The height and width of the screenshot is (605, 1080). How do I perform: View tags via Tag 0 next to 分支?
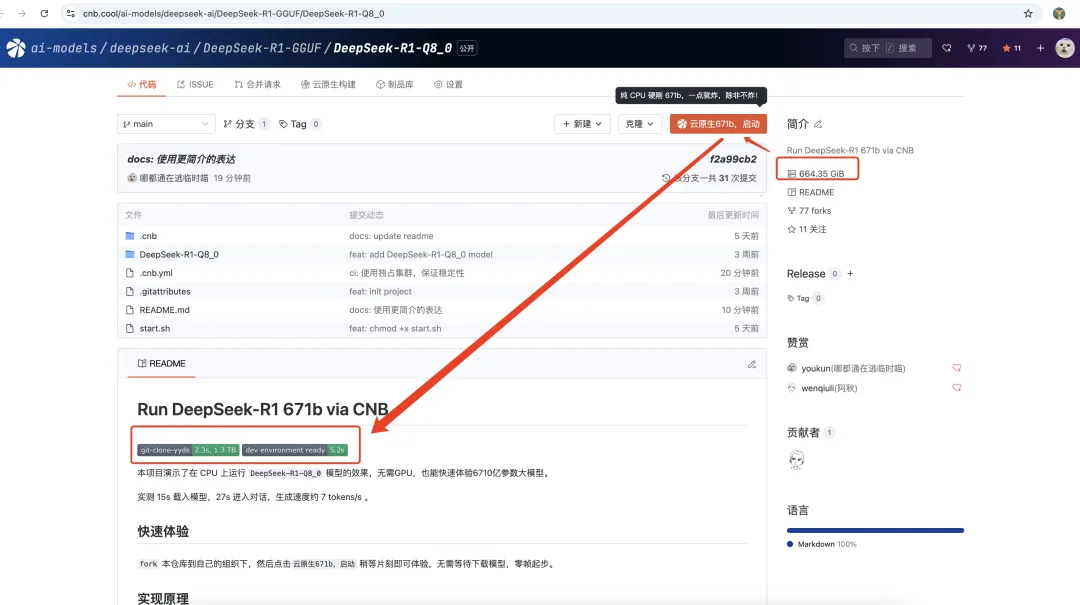(300, 124)
